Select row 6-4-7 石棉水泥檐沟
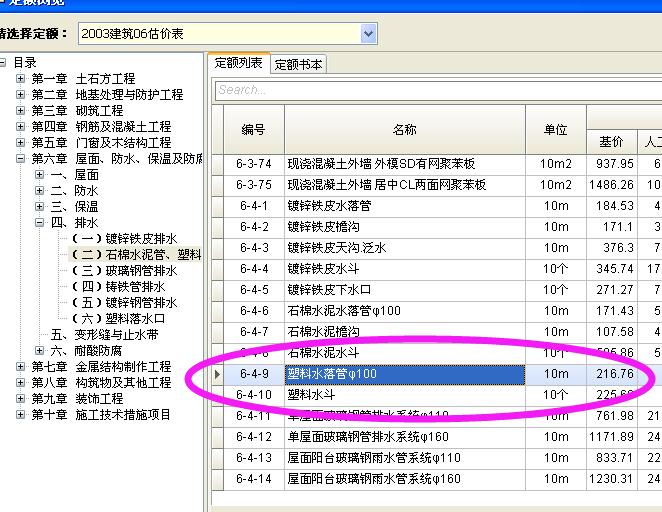This screenshot has height=512, width=662. point(437,332)
